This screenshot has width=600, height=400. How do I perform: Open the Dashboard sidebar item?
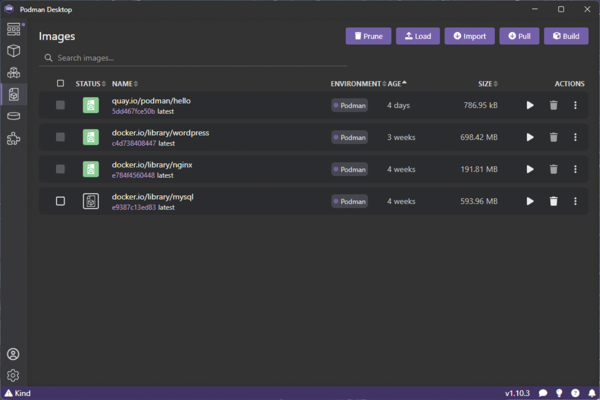pyautogui.click(x=13, y=29)
